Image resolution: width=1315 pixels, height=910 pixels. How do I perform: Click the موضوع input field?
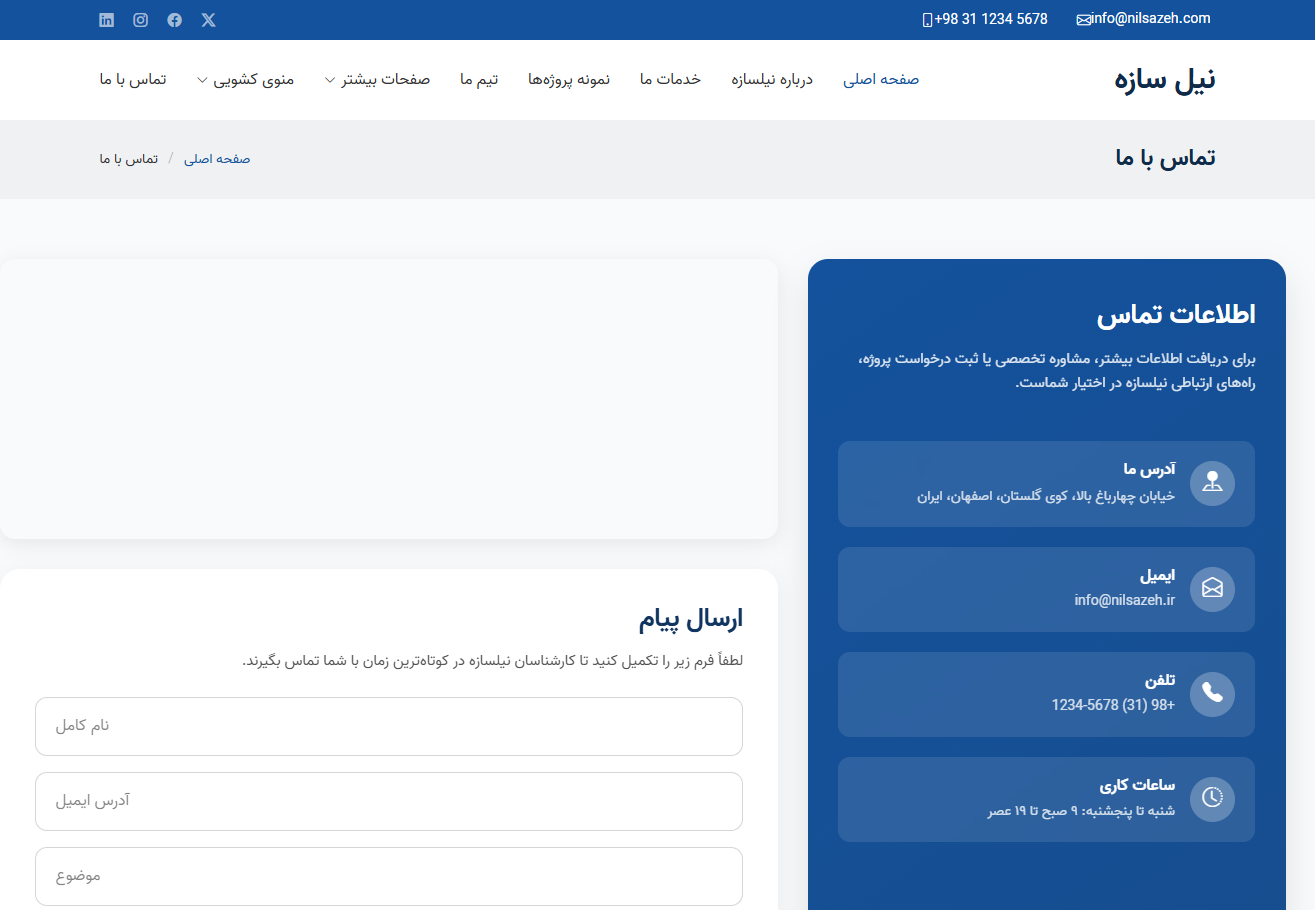pyautogui.click(x=389, y=876)
